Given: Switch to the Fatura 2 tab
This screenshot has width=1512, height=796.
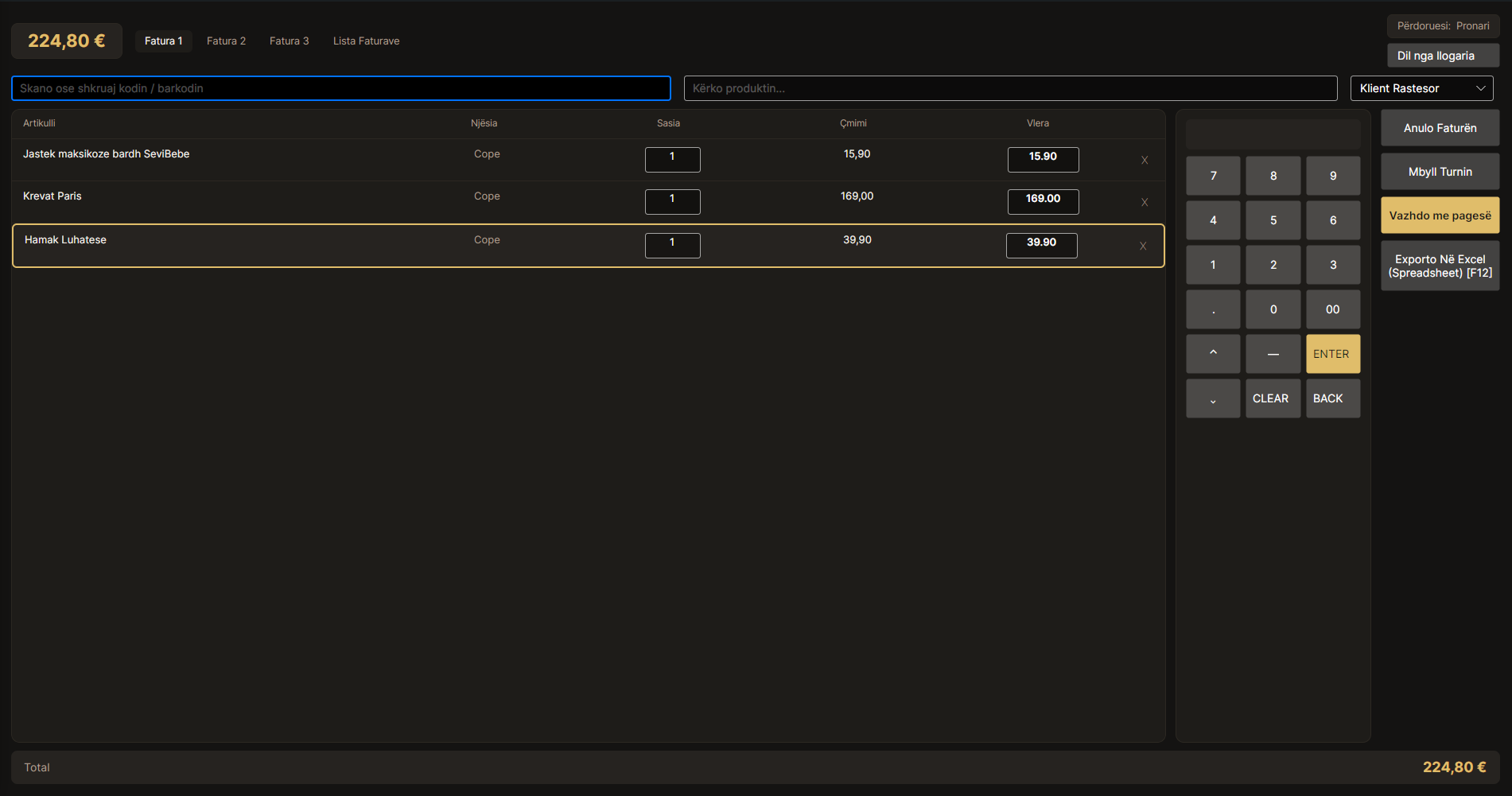Looking at the screenshot, I should coord(226,41).
